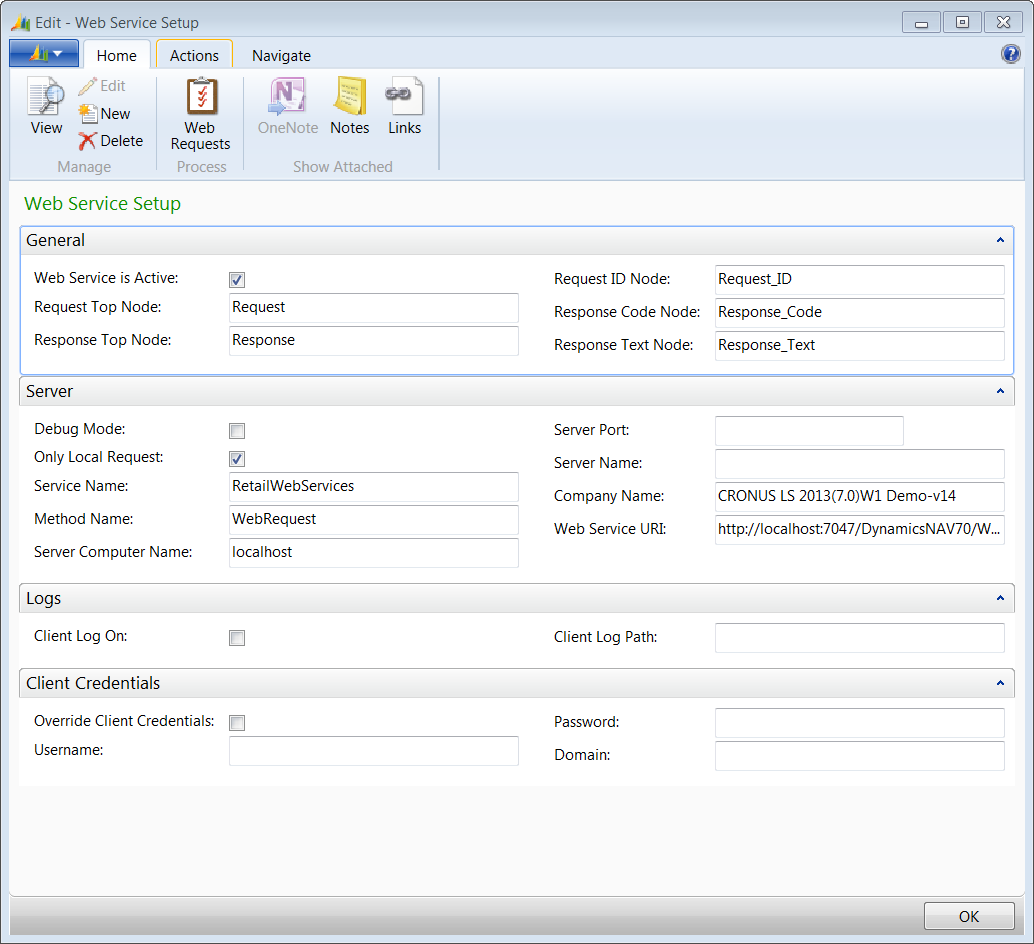Click into the Server Port field
The height and width of the screenshot is (944, 1034).
(x=808, y=431)
